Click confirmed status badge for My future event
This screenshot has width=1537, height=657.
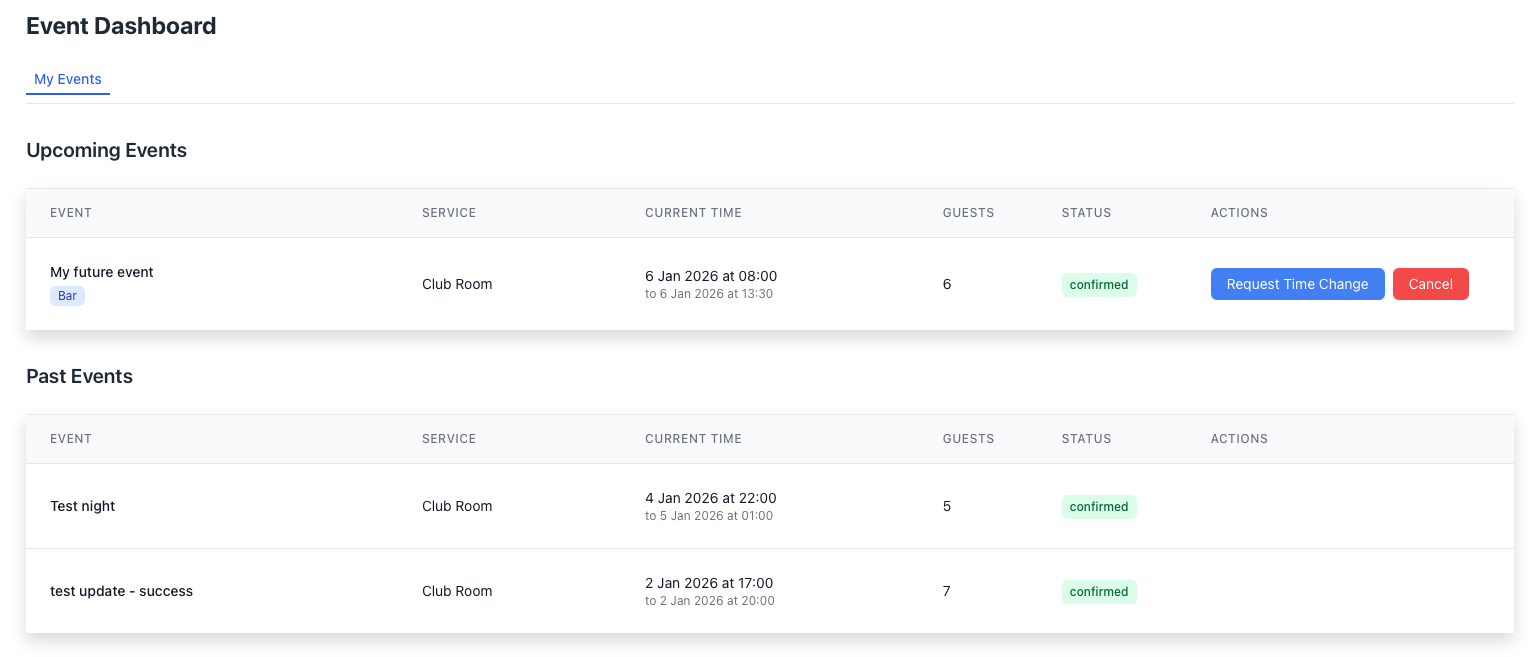(x=1098, y=285)
